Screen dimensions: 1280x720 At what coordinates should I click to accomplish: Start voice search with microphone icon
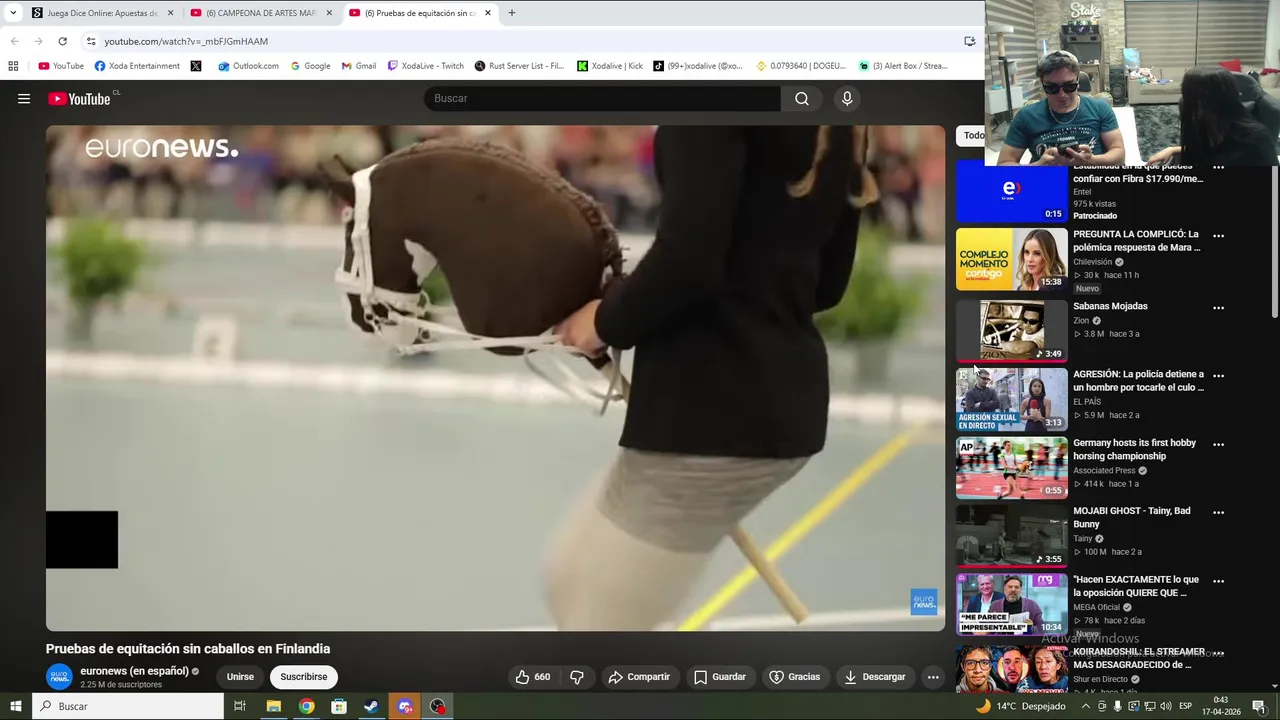(847, 98)
